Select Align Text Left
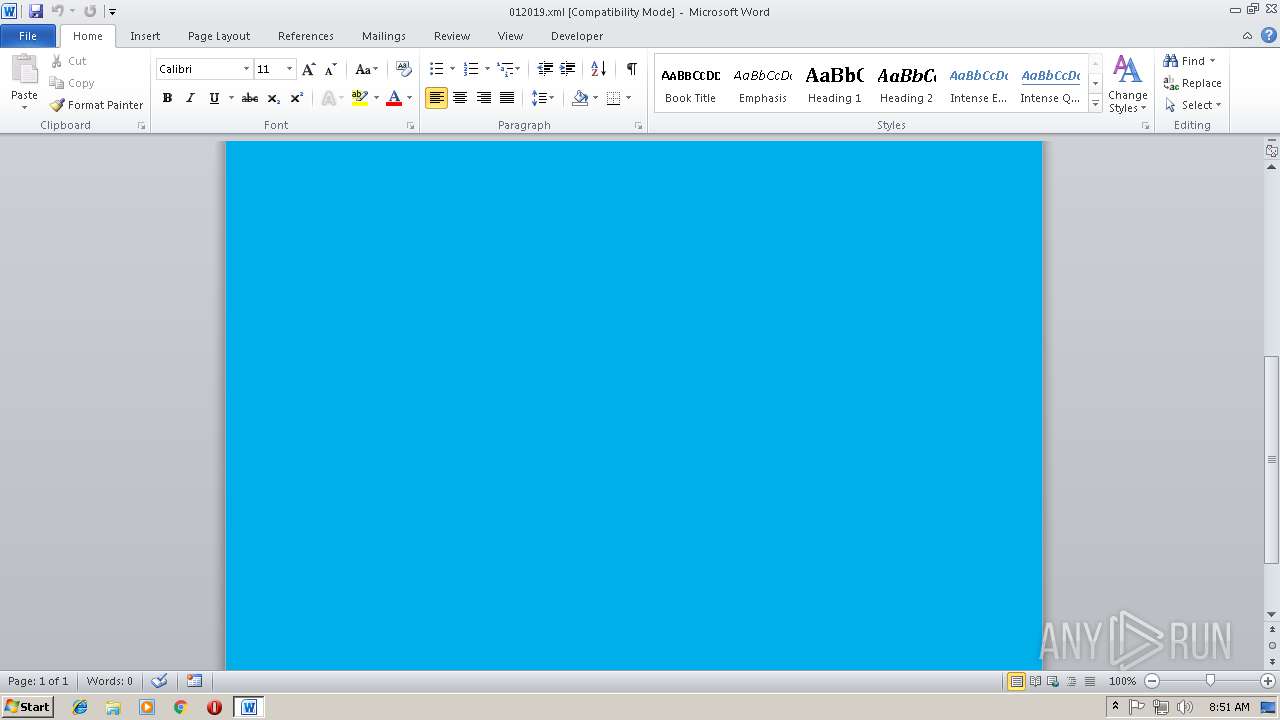Viewport: 1280px width, 720px height. 436,98
